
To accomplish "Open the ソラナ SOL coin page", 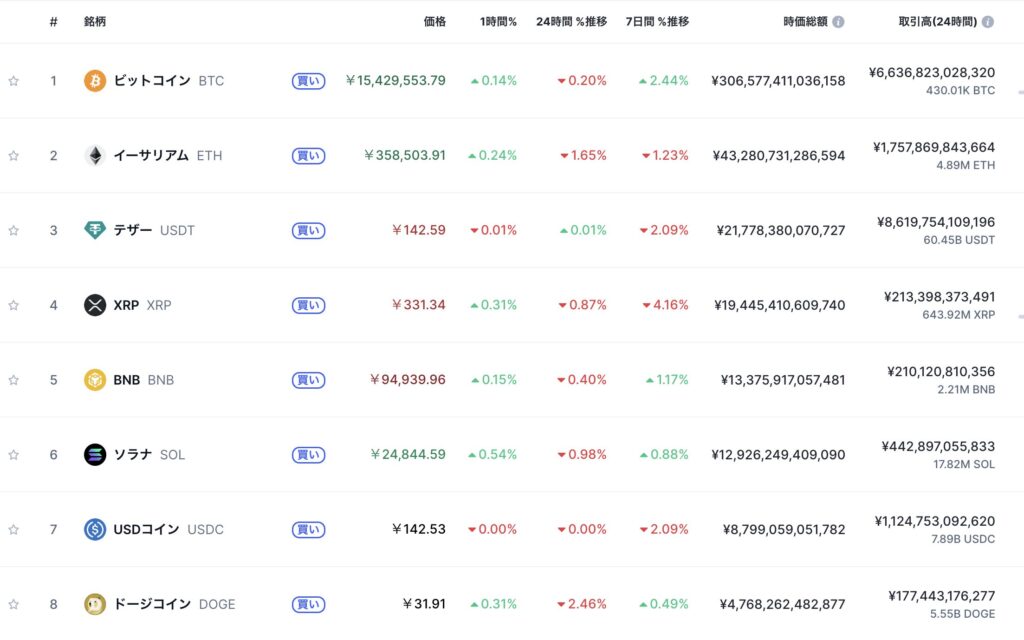I will (149, 455).
